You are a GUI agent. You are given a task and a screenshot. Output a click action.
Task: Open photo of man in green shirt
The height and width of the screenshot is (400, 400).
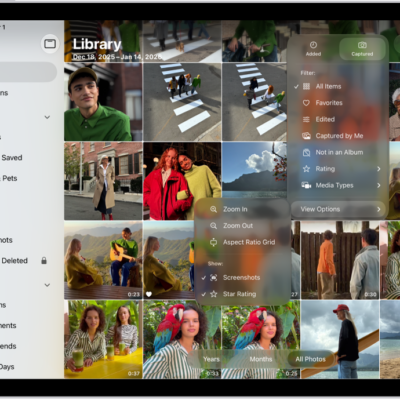(x=103, y=102)
